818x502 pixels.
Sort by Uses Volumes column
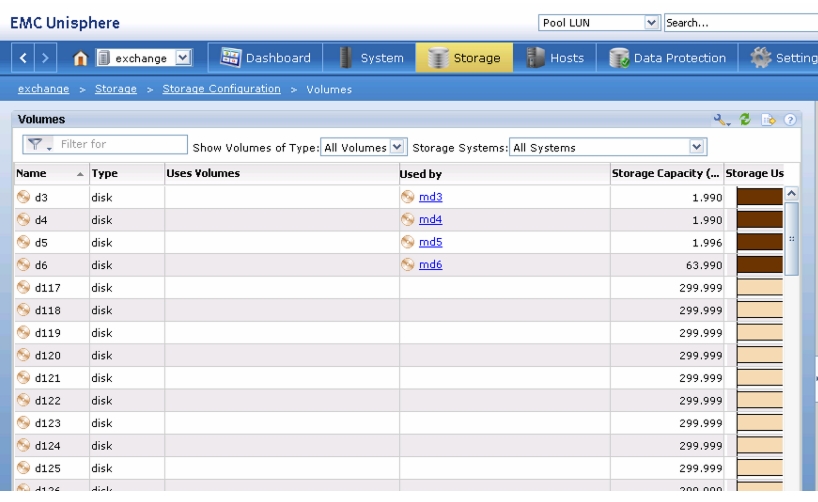tap(282, 173)
